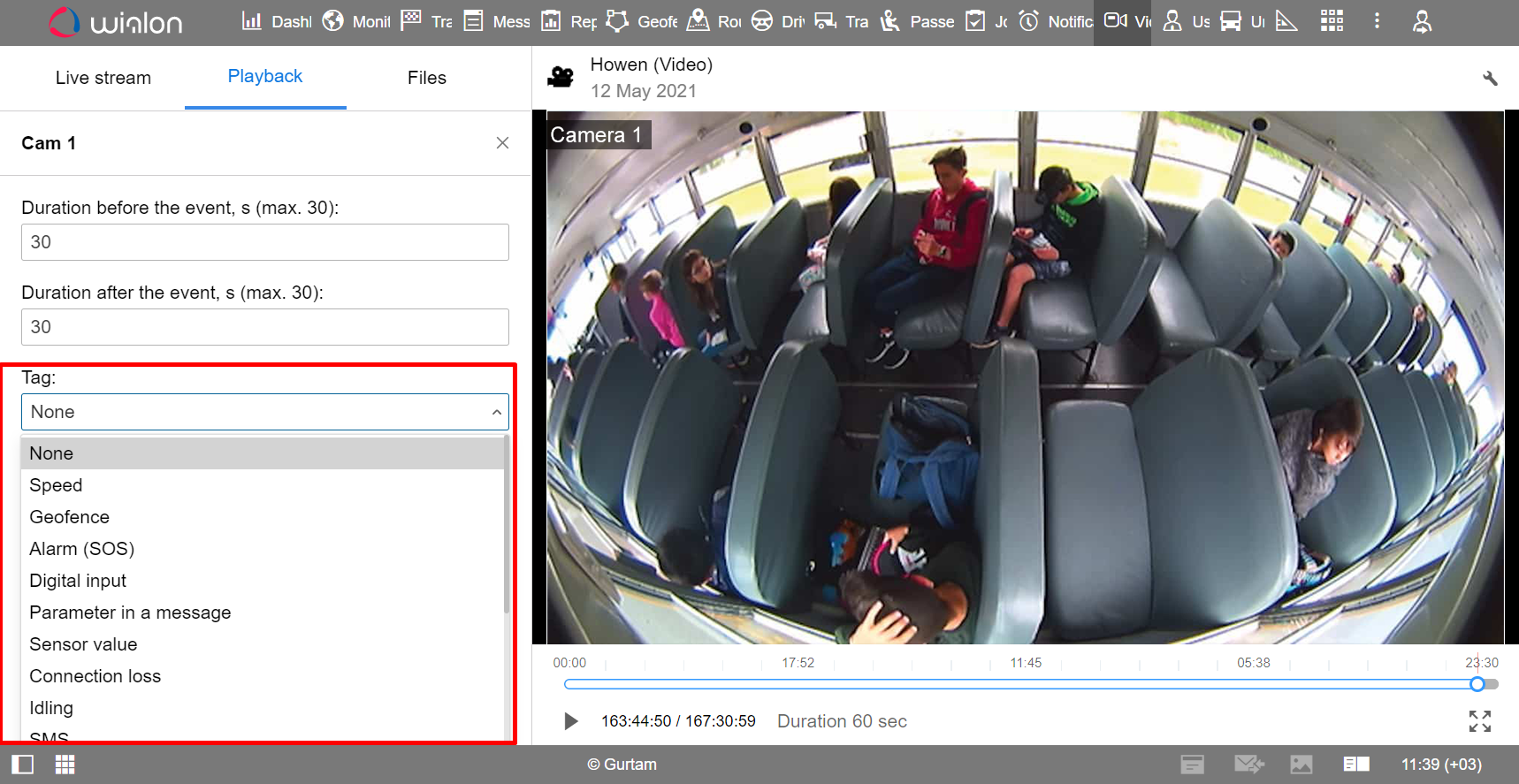Switch to the Files tab
The width and height of the screenshot is (1519, 784).
pyautogui.click(x=426, y=78)
